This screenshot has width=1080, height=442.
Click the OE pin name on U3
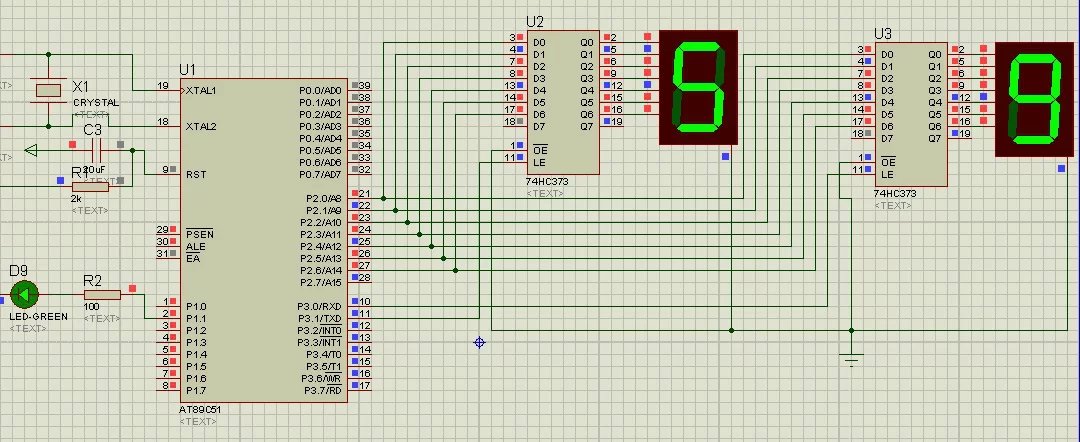889,162
